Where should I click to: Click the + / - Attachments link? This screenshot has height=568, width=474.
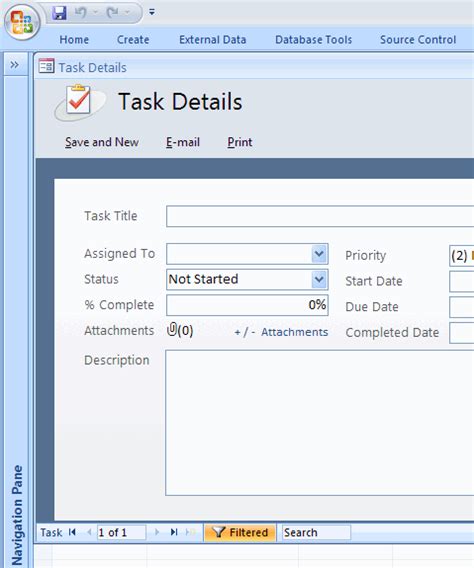281,332
